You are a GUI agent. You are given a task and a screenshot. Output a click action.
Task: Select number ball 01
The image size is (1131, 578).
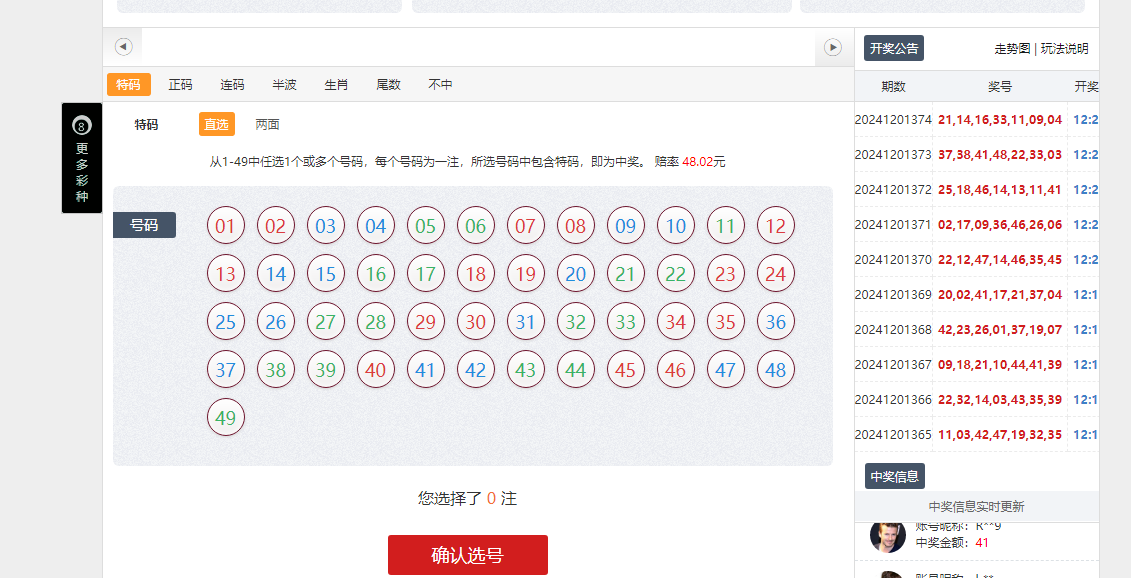(225, 225)
